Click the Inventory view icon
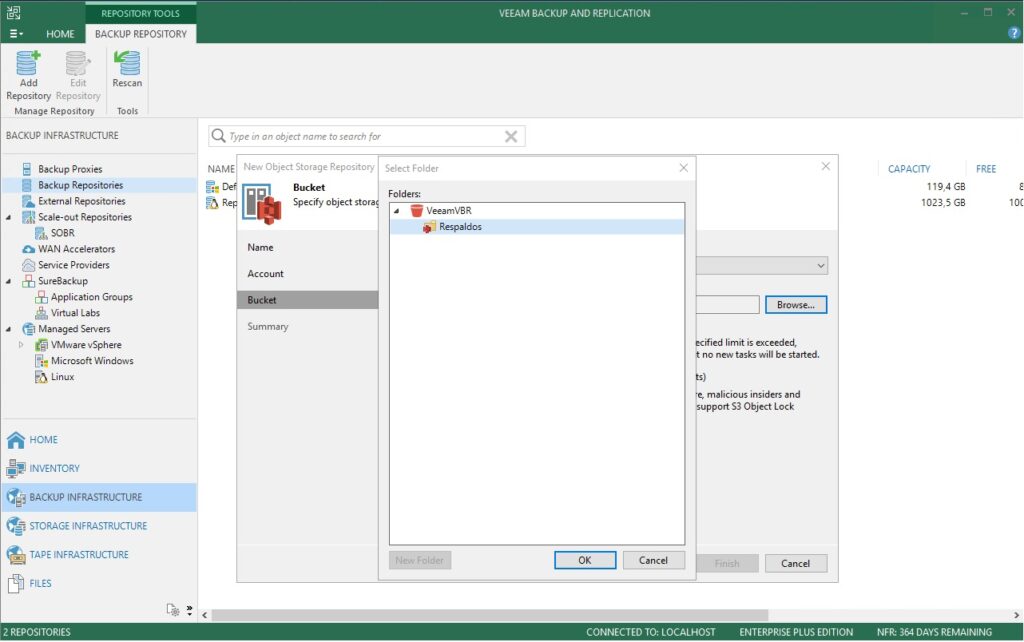1024x642 pixels. pyautogui.click(x=16, y=468)
